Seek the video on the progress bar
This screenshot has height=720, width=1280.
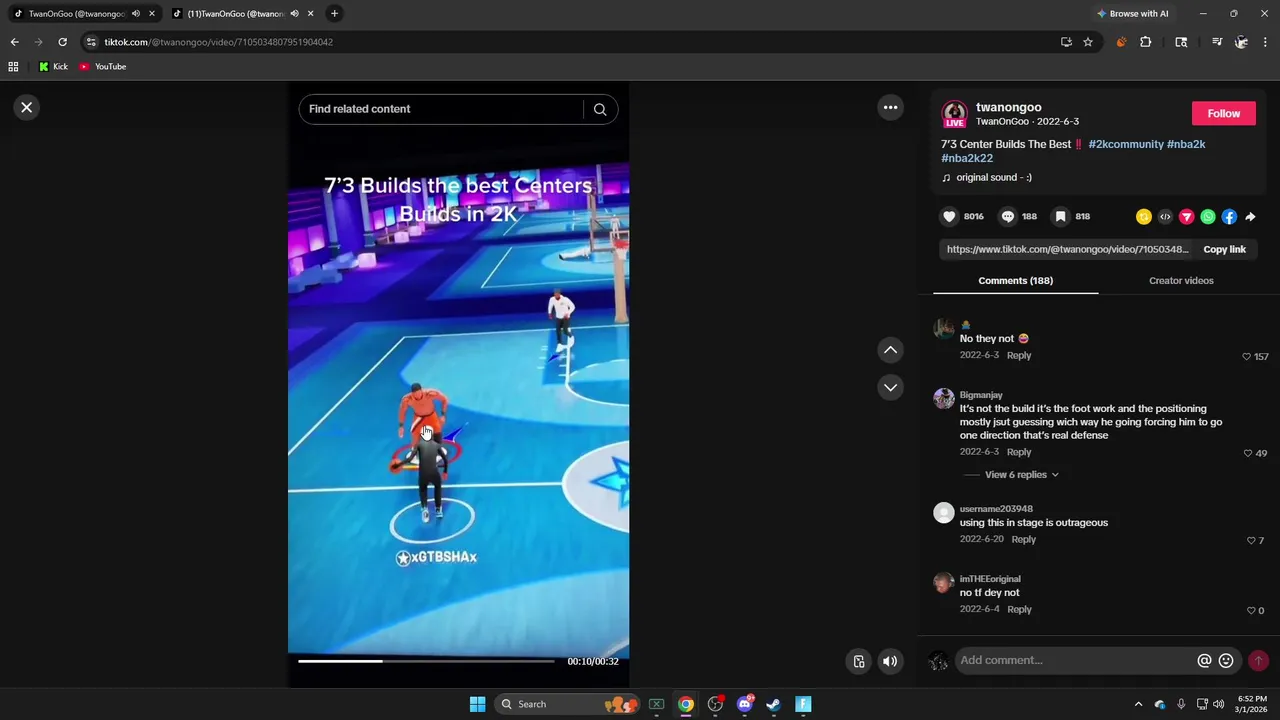click(426, 661)
